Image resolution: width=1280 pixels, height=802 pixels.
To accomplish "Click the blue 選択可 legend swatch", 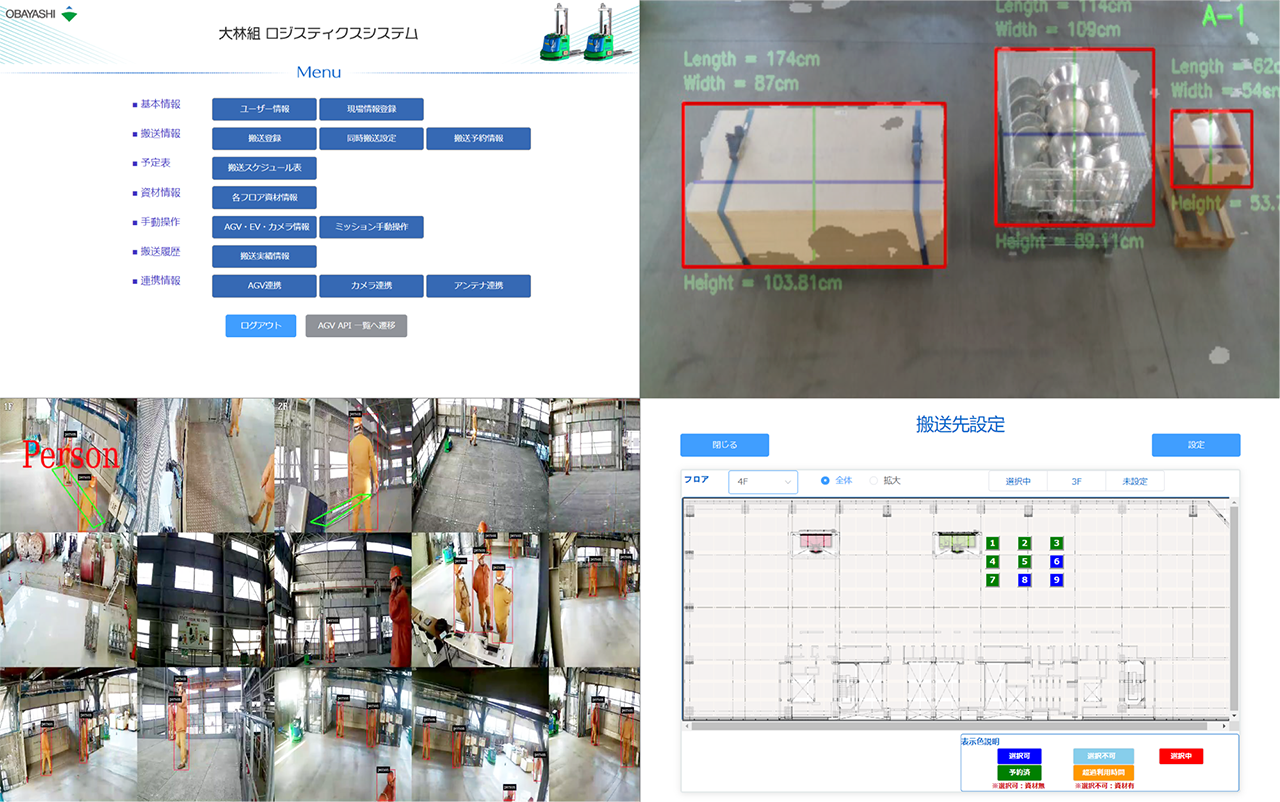I will click(1019, 756).
